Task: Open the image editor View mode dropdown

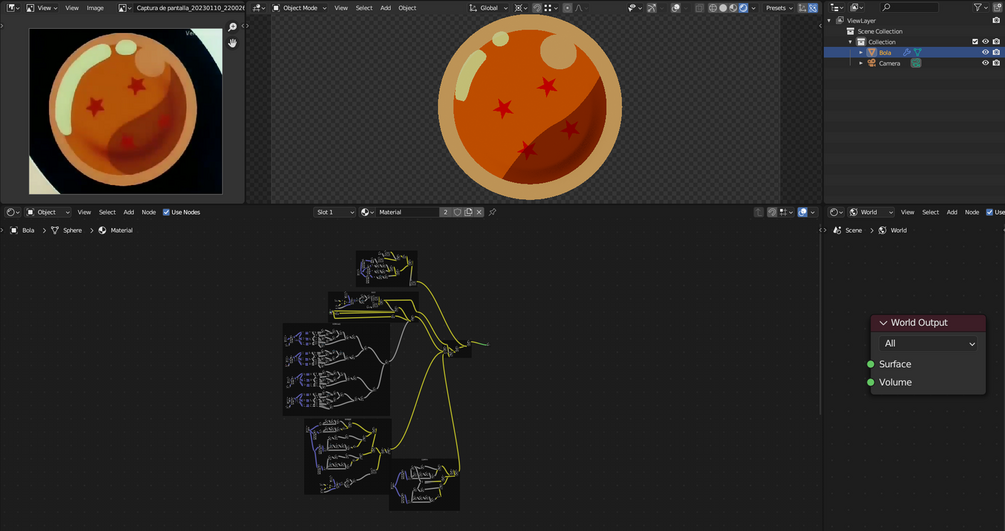Action: [43, 8]
